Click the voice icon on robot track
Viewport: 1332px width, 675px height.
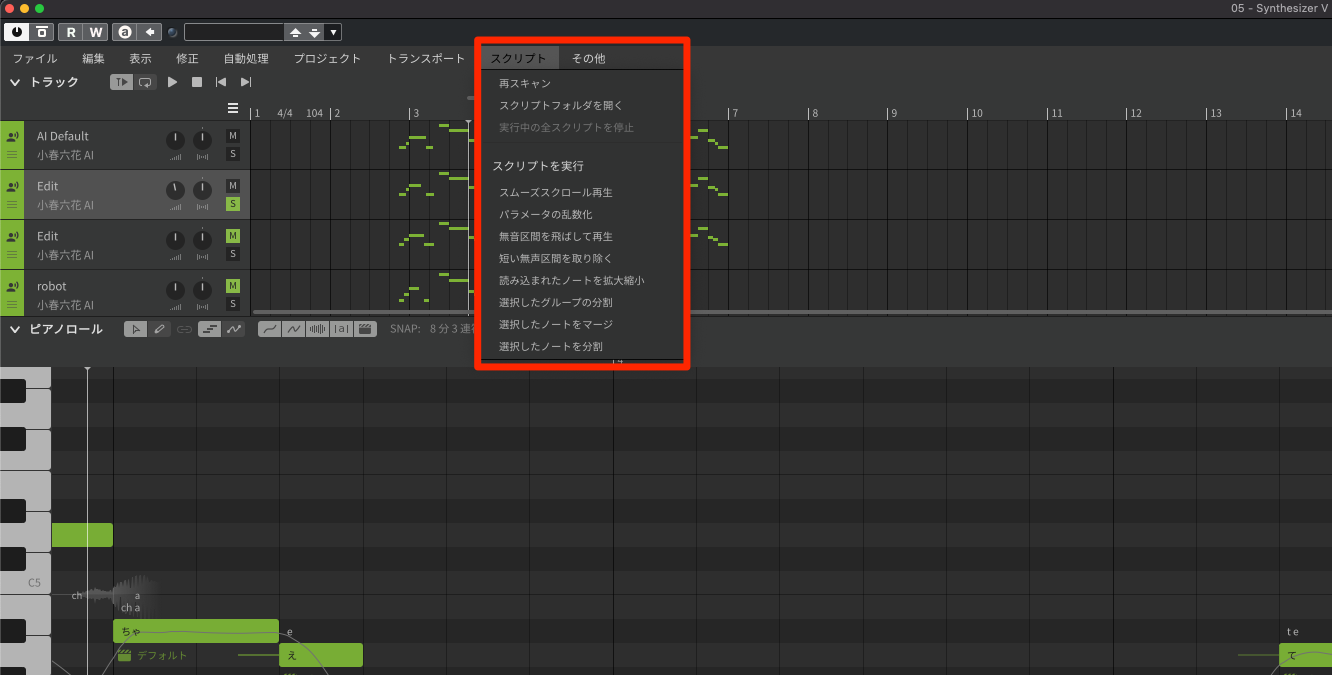(12, 287)
